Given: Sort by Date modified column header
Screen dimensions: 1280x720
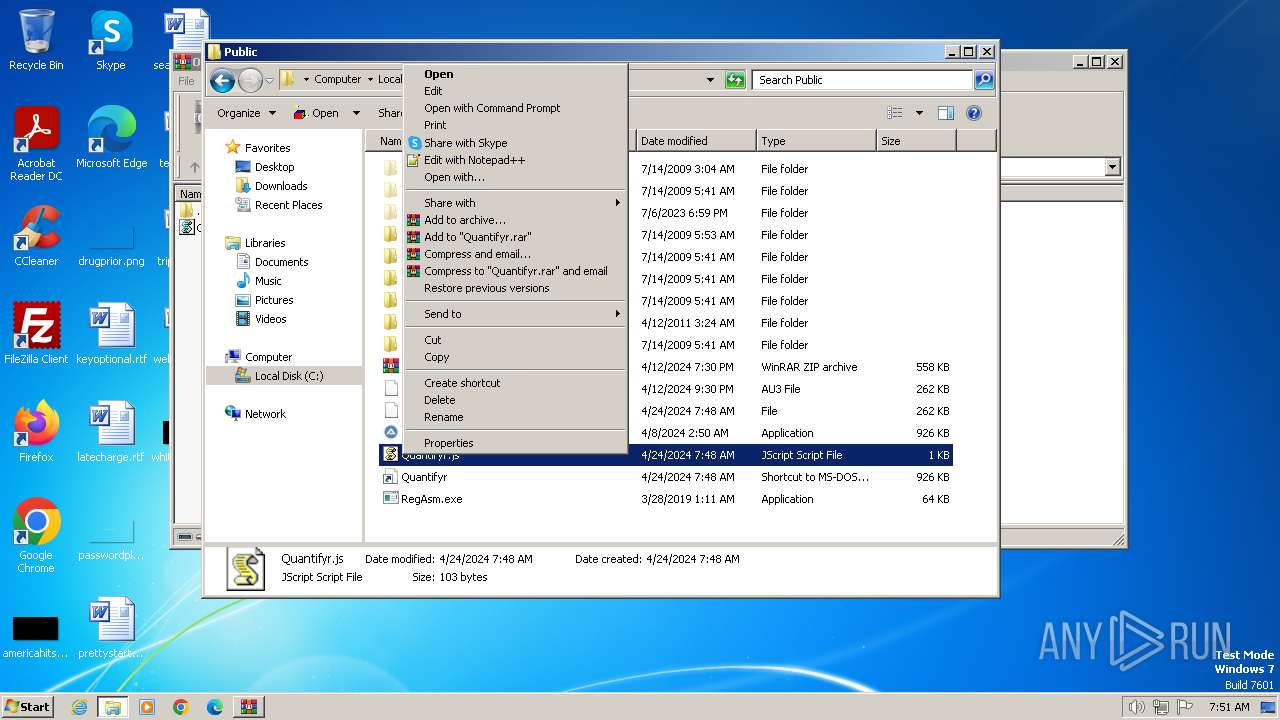Looking at the screenshot, I should point(695,141).
